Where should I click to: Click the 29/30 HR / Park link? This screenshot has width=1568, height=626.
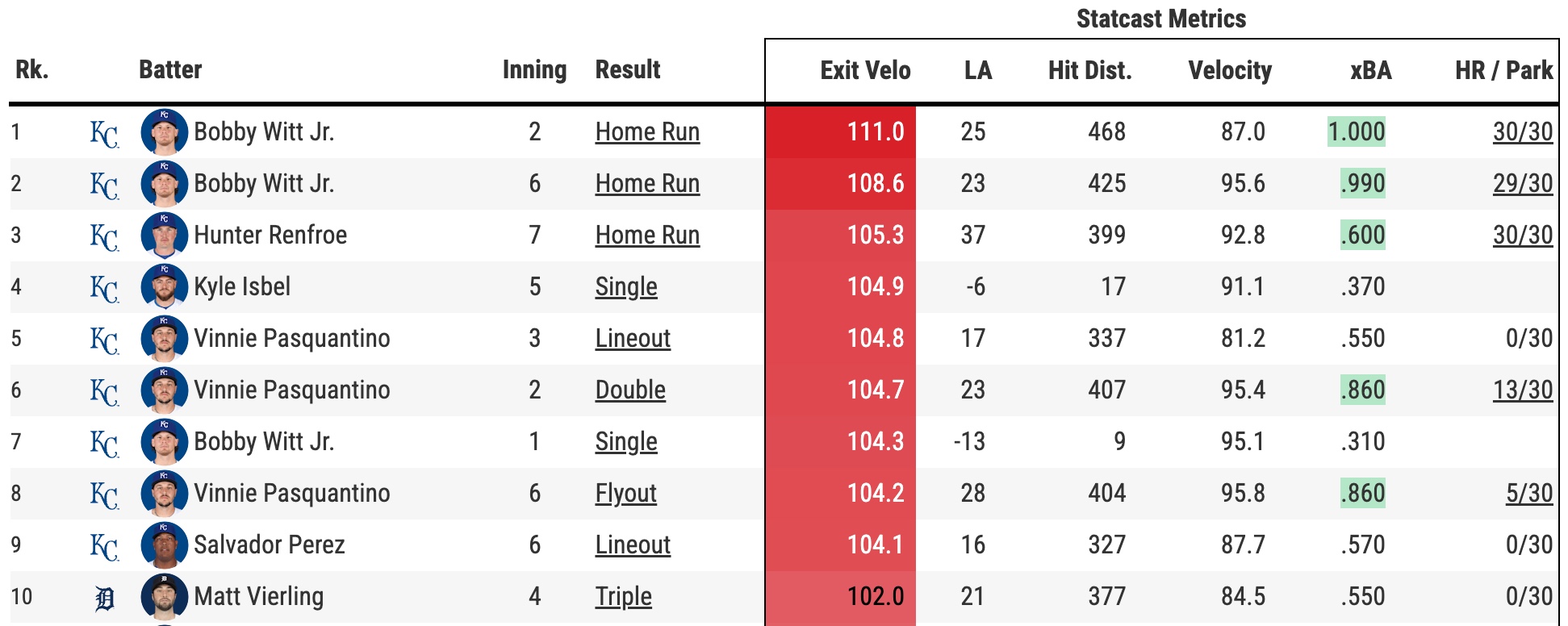click(1522, 184)
